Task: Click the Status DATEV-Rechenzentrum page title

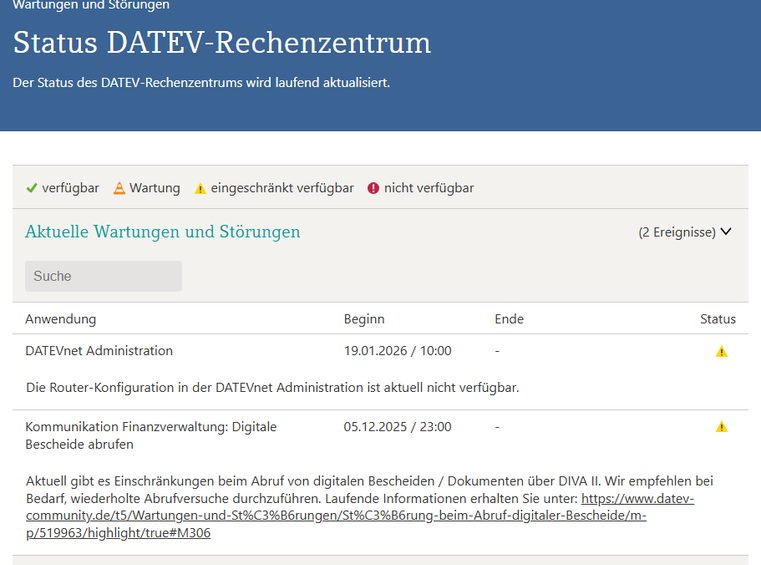Action: point(222,43)
